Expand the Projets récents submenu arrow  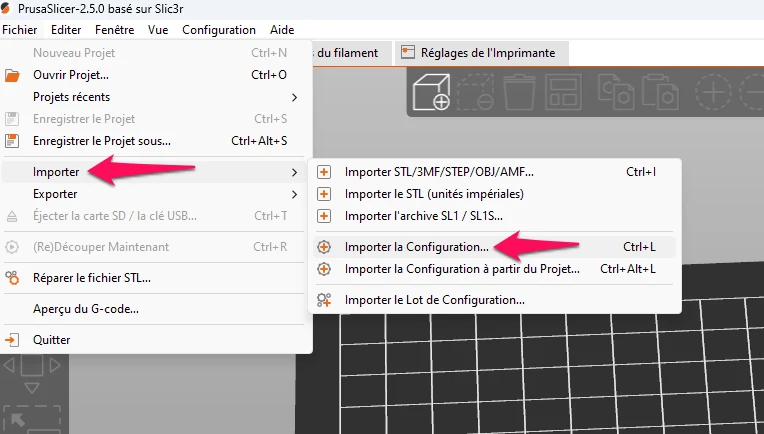coord(294,97)
